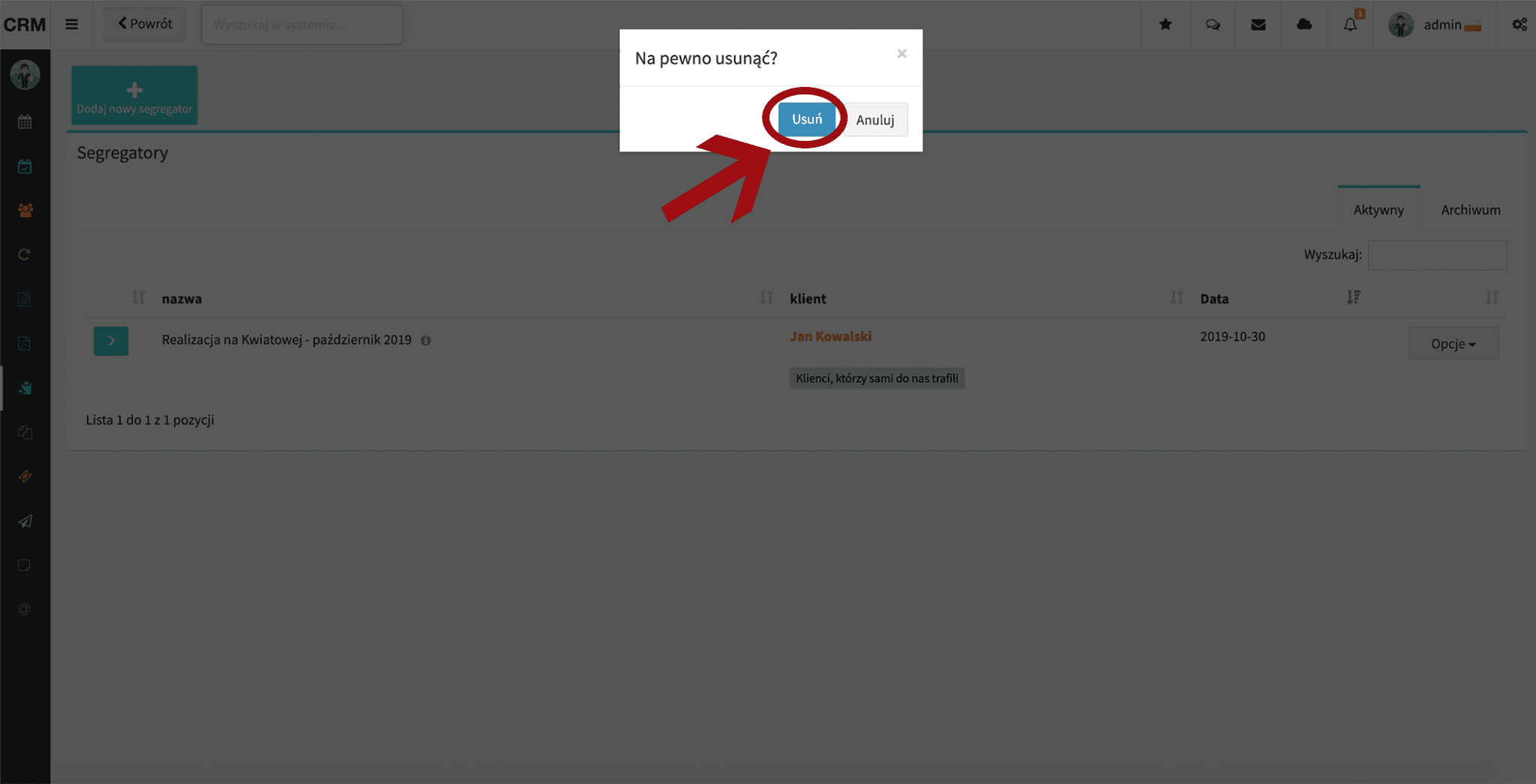Click the 'Klienci, którzy sami do nas trafili' tag
The width and height of the screenshot is (1536, 784).
coord(877,379)
